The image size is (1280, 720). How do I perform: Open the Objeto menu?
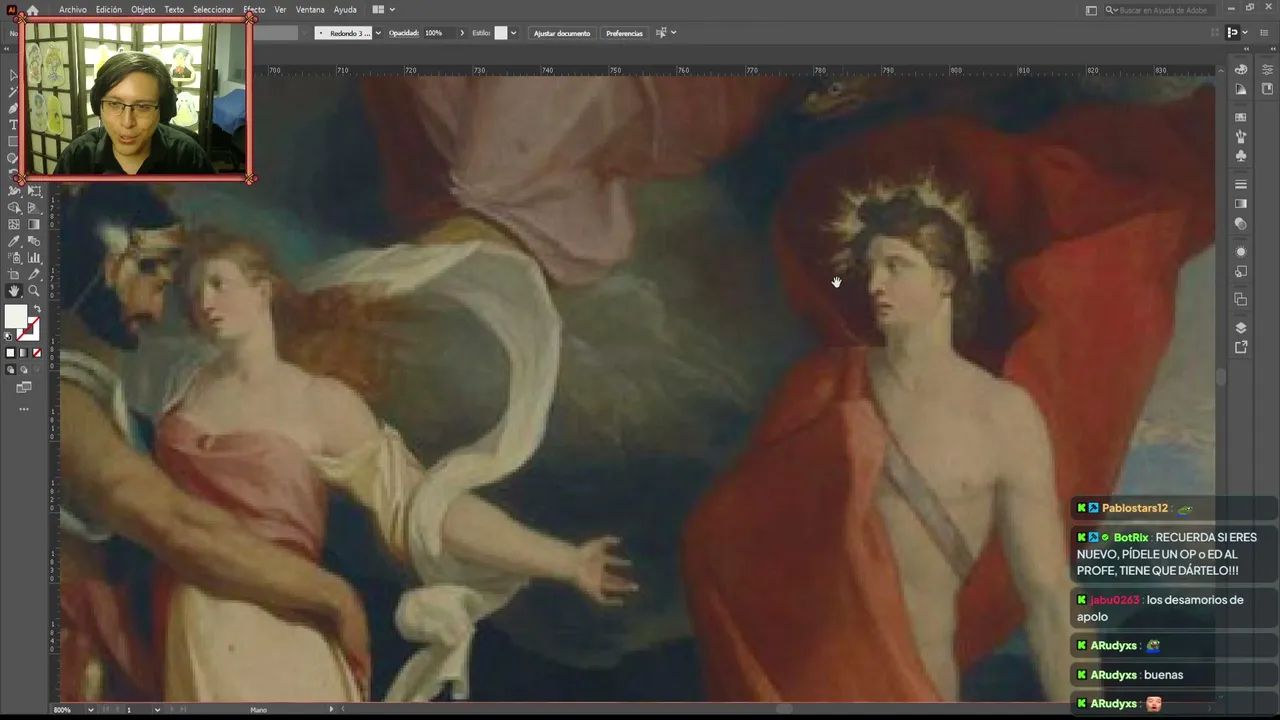[x=143, y=10]
